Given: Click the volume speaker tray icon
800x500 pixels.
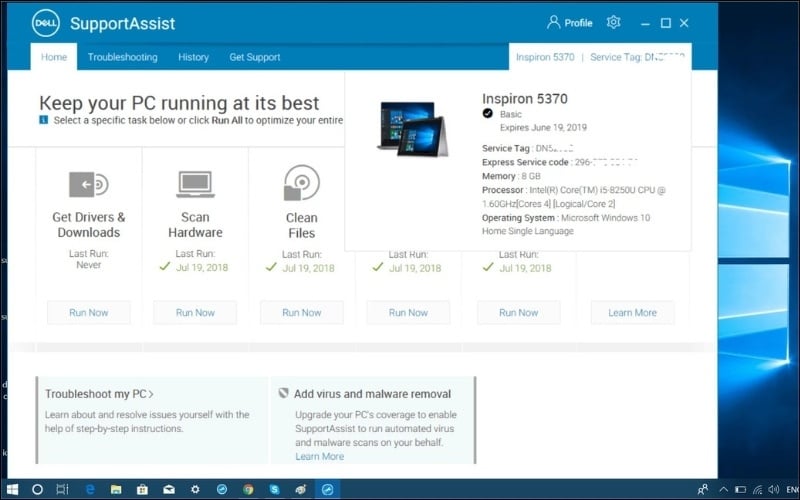Looking at the screenshot, I should tap(774, 490).
